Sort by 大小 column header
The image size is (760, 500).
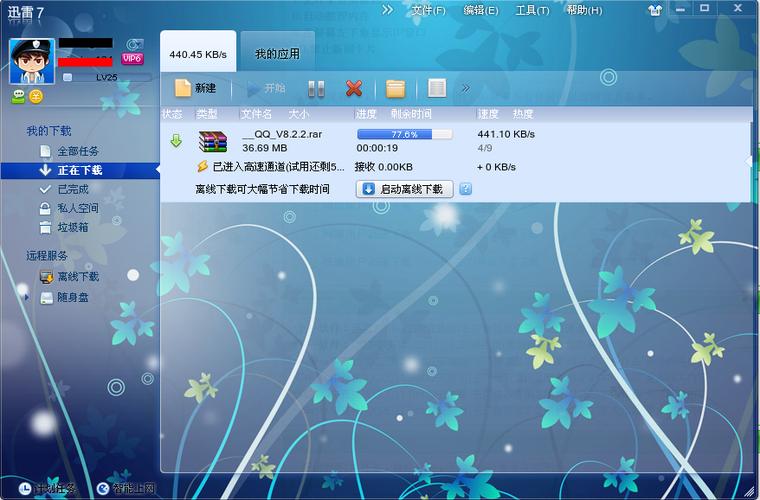(x=299, y=114)
